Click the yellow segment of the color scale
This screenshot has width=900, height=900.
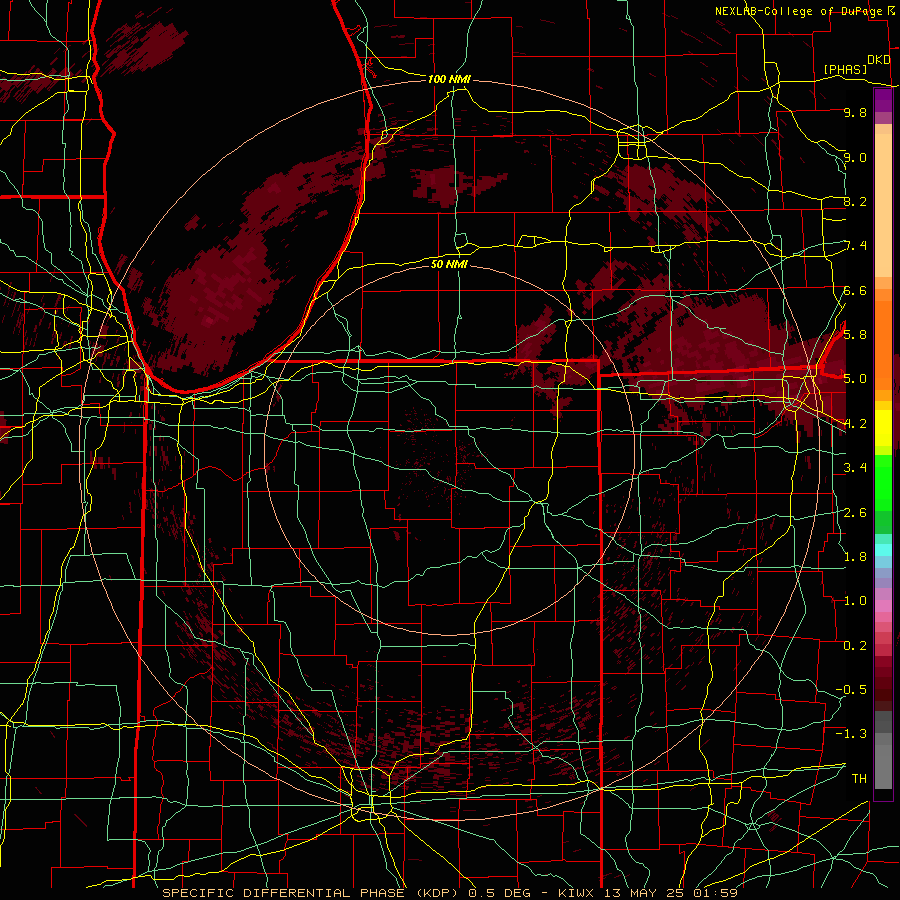(x=883, y=428)
